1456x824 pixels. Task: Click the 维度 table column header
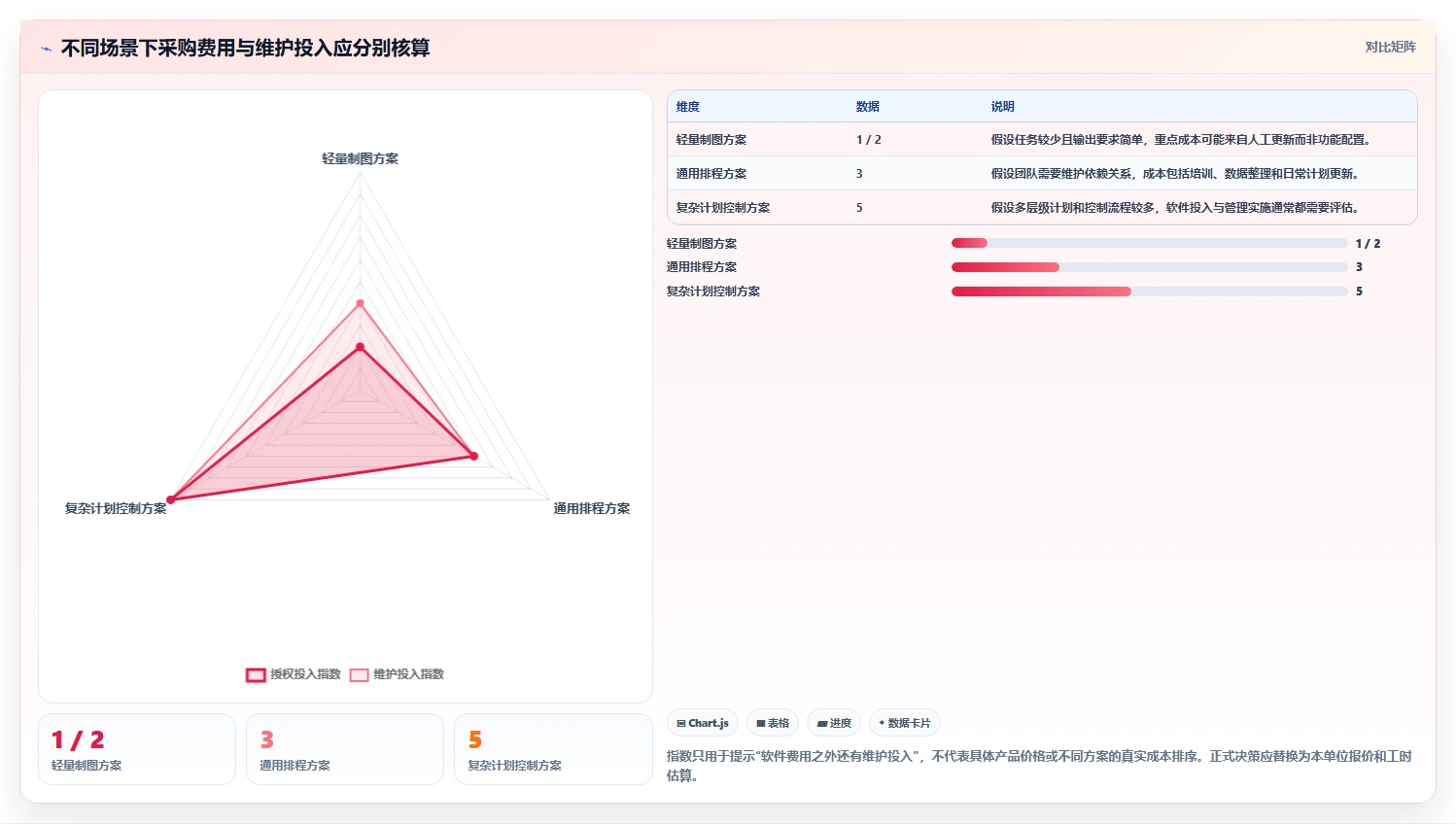tap(688, 107)
